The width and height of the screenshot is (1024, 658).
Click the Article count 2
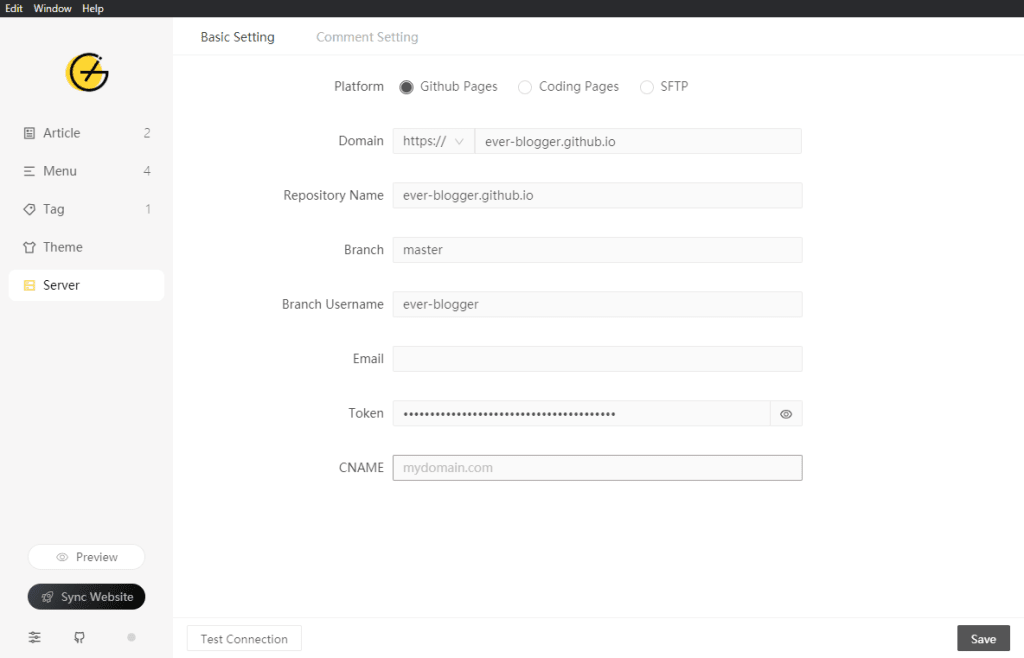coord(147,133)
